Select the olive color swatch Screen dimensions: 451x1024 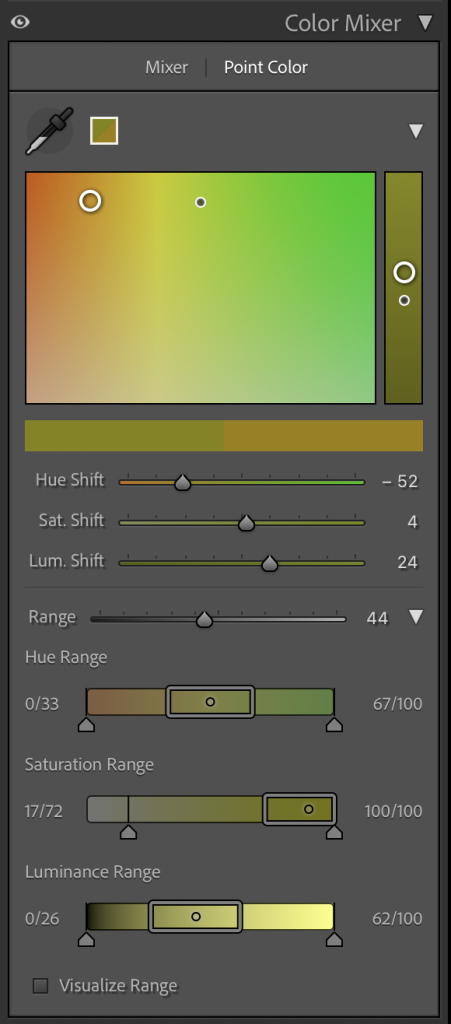(104, 131)
